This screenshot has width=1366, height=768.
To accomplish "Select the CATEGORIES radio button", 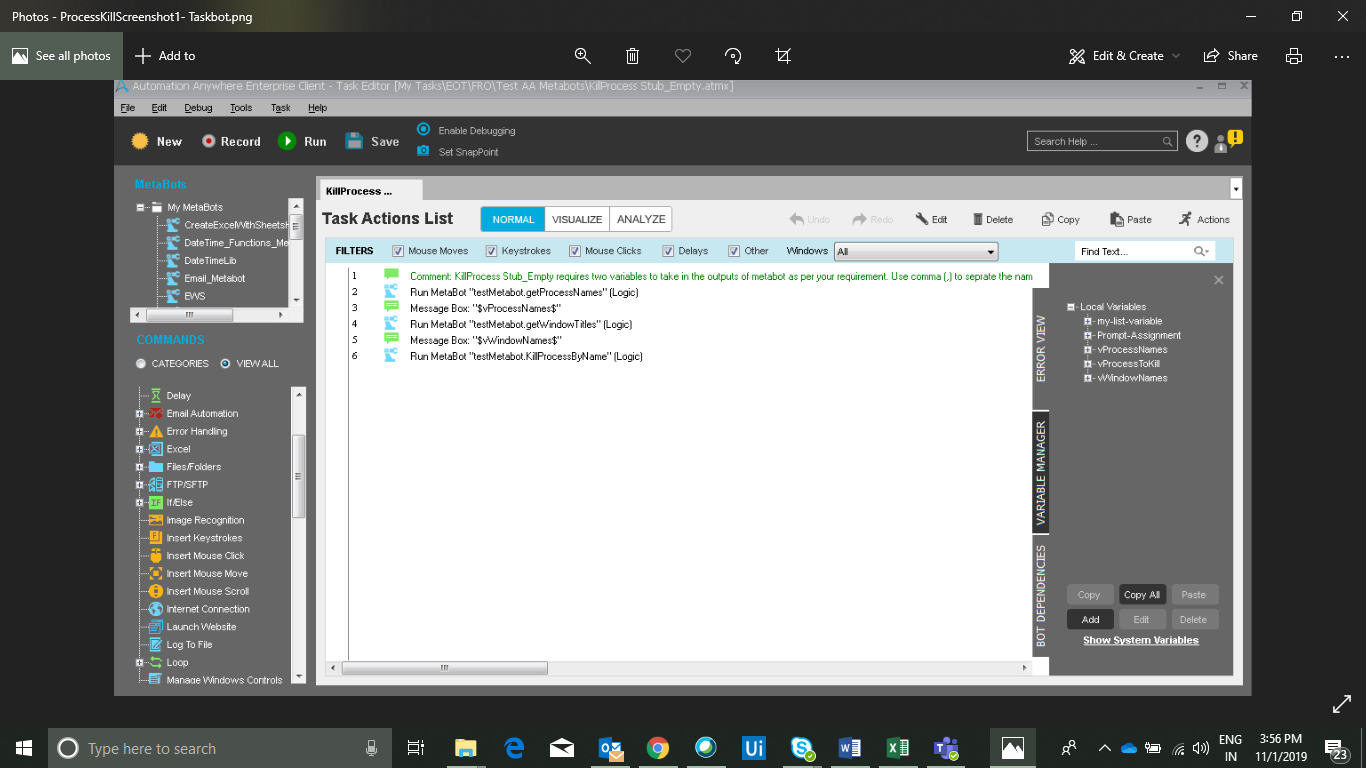I will 141,364.
